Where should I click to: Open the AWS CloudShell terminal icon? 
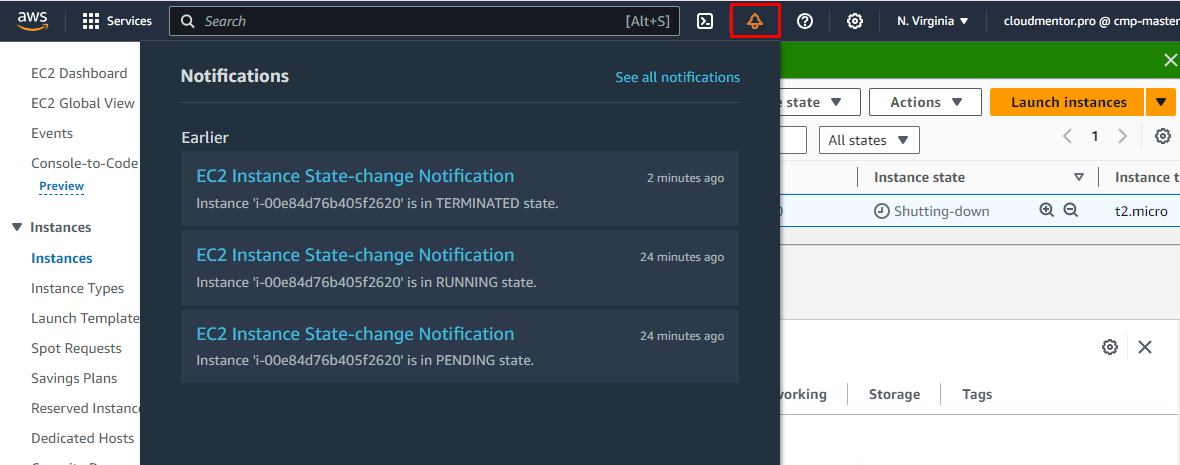(705, 21)
